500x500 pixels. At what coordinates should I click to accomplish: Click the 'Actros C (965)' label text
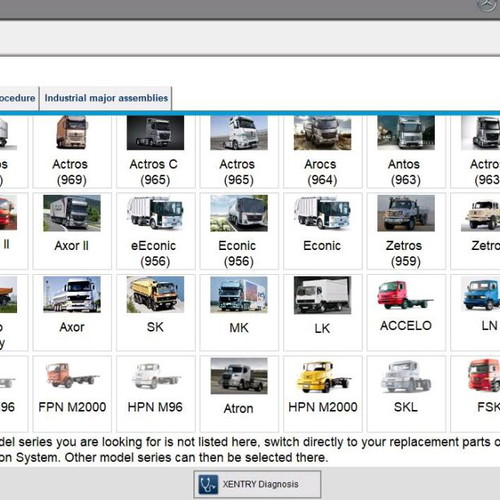click(154, 172)
